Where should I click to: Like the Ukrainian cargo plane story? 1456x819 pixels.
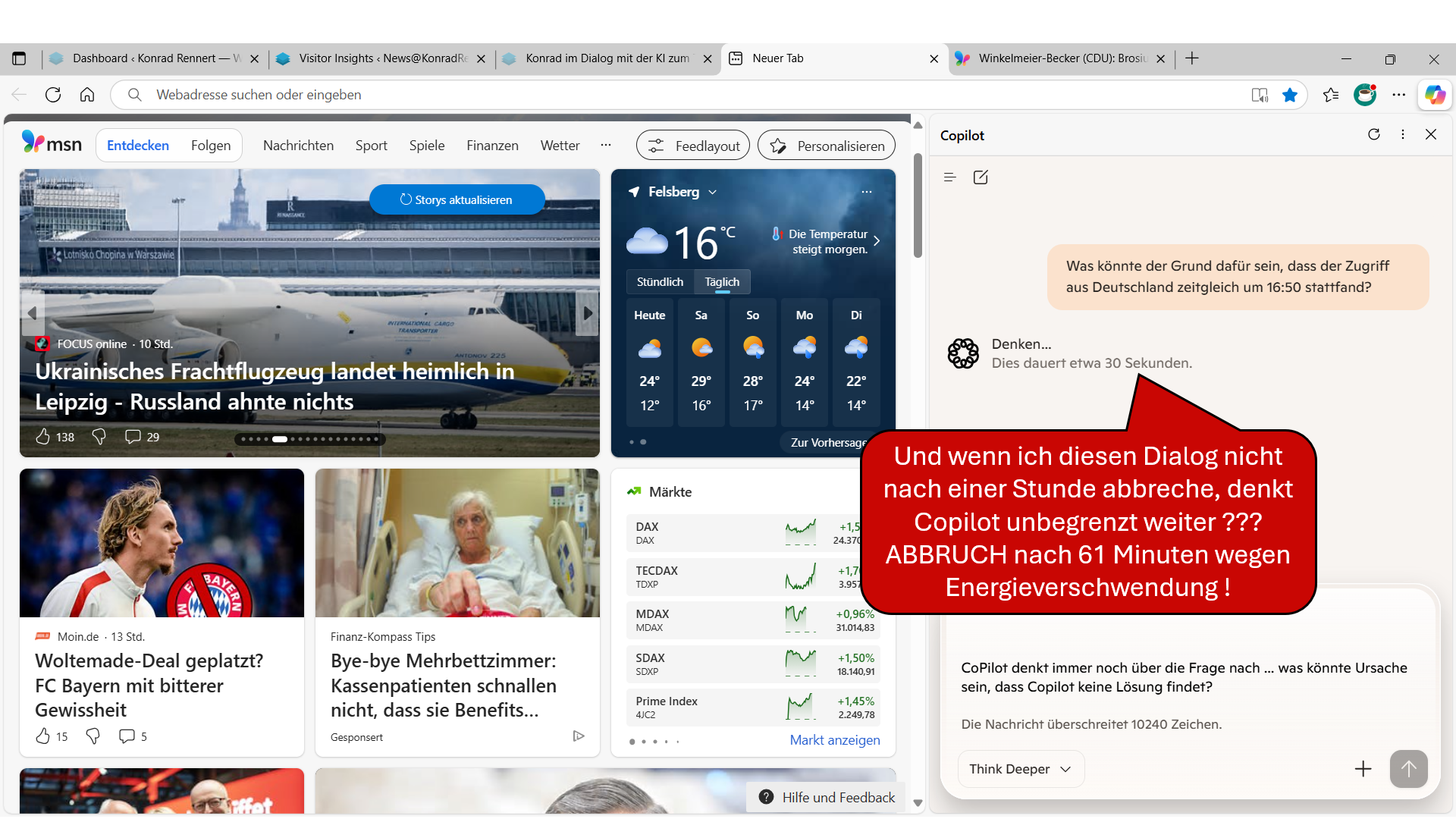pyautogui.click(x=43, y=437)
